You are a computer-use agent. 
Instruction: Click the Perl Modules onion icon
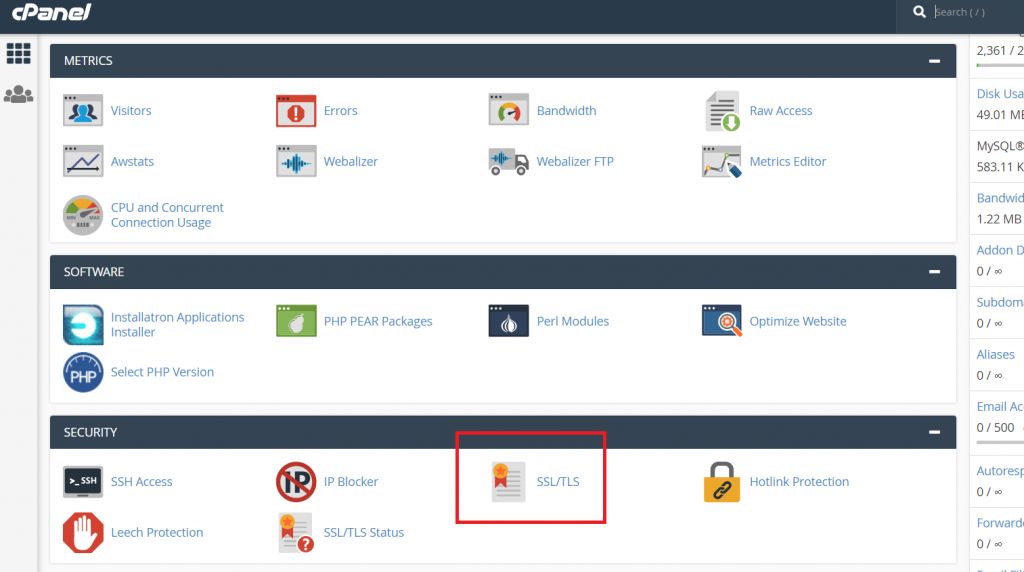tap(509, 321)
